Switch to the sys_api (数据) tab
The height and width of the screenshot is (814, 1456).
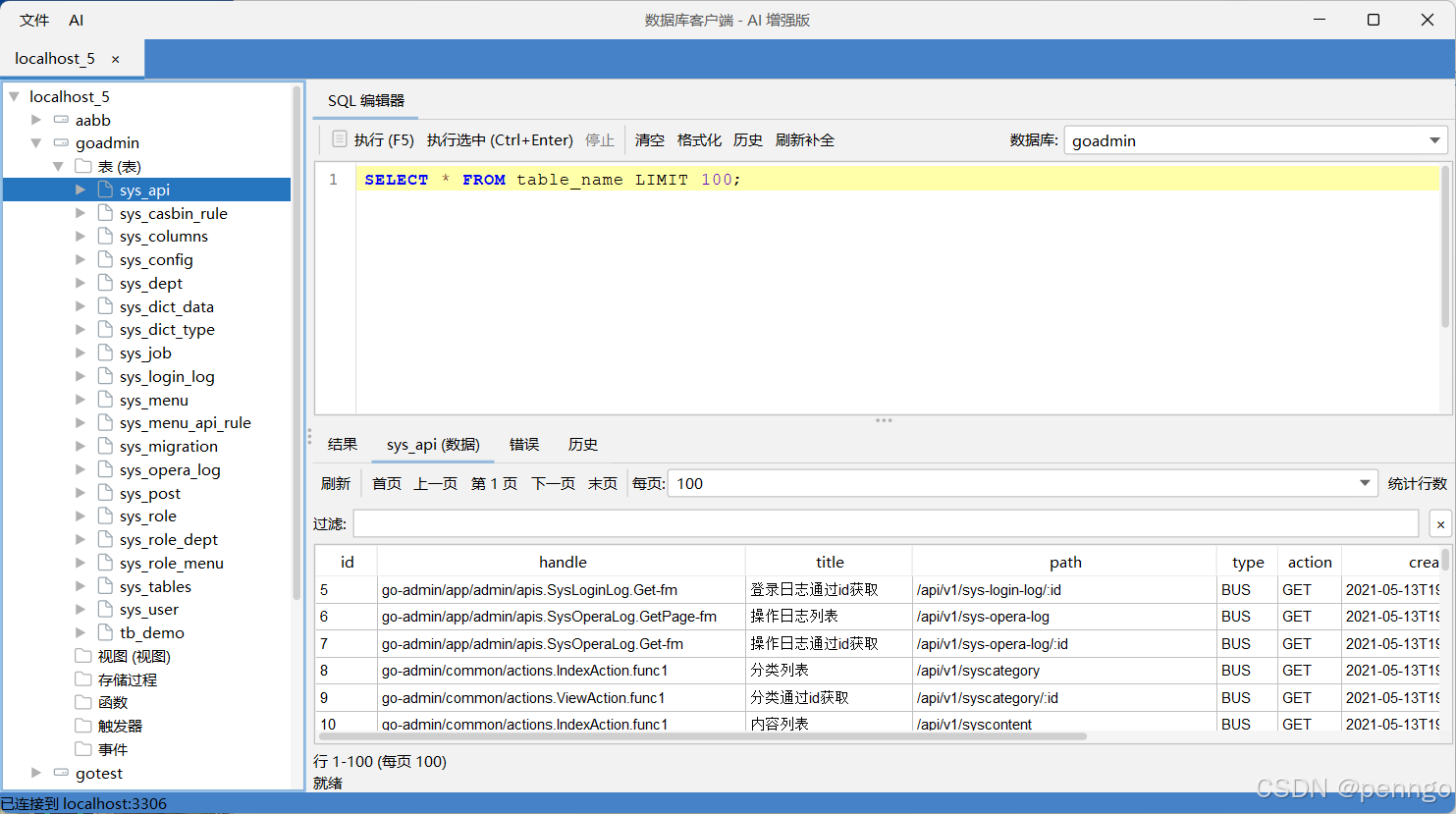coord(433,444)
